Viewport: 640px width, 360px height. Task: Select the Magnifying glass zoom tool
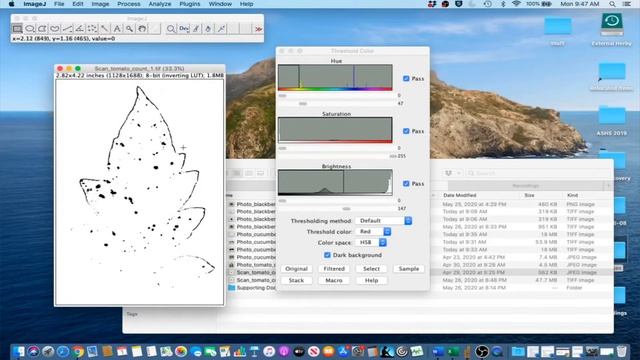[129, 29]
